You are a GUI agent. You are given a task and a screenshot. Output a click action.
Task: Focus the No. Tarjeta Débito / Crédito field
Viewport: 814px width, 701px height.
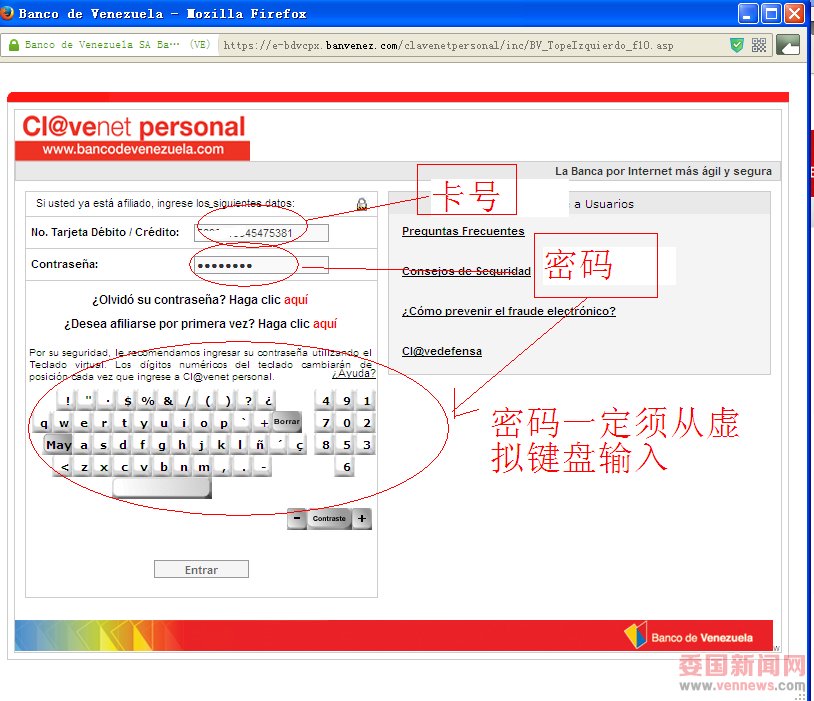click(261, 233)
